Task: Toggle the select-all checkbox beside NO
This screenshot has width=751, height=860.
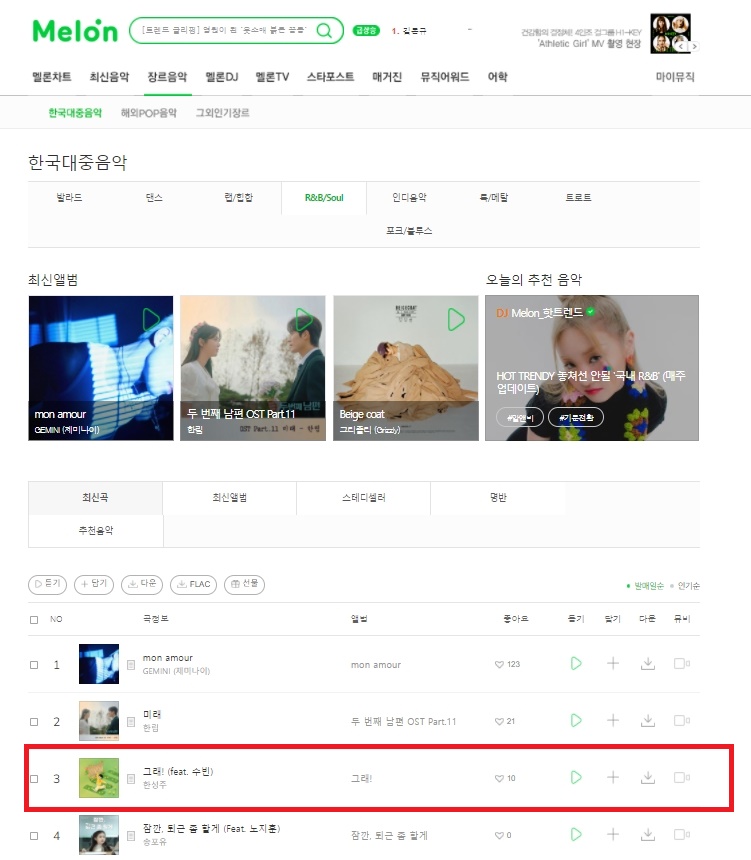Action: coord(34,620)
